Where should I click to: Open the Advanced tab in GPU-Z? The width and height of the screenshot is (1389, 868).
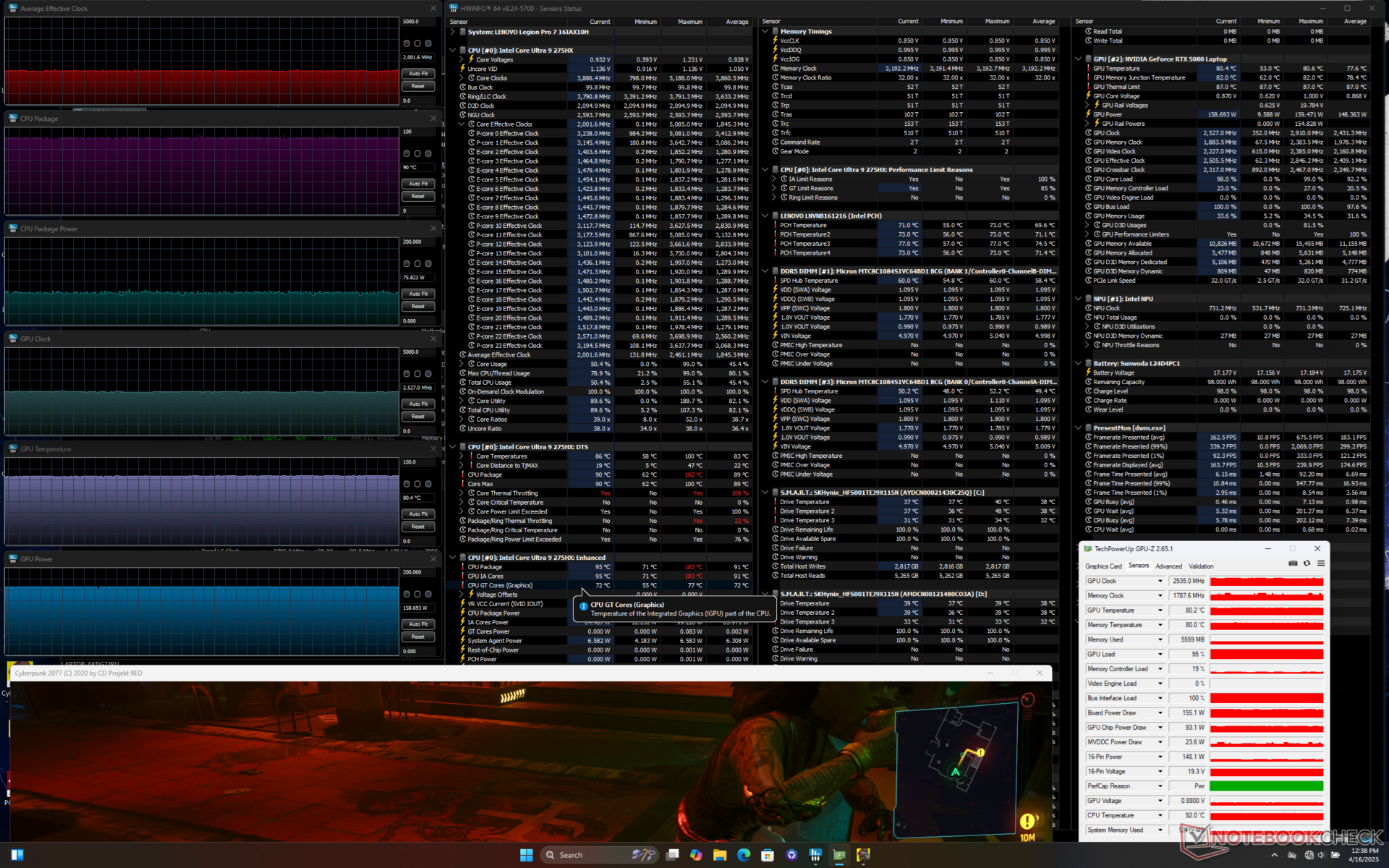coord(1168,566)
